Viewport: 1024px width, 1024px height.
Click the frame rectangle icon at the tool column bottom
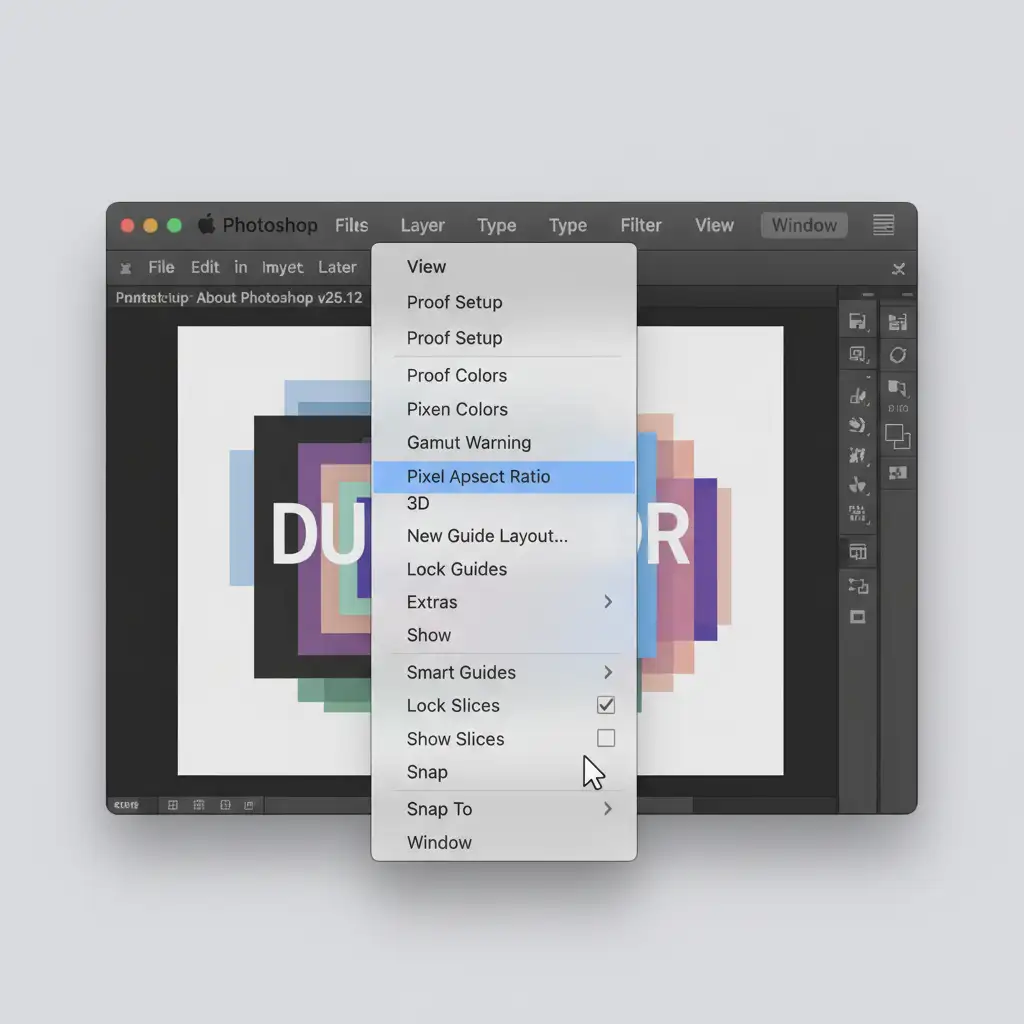(857, 617)
